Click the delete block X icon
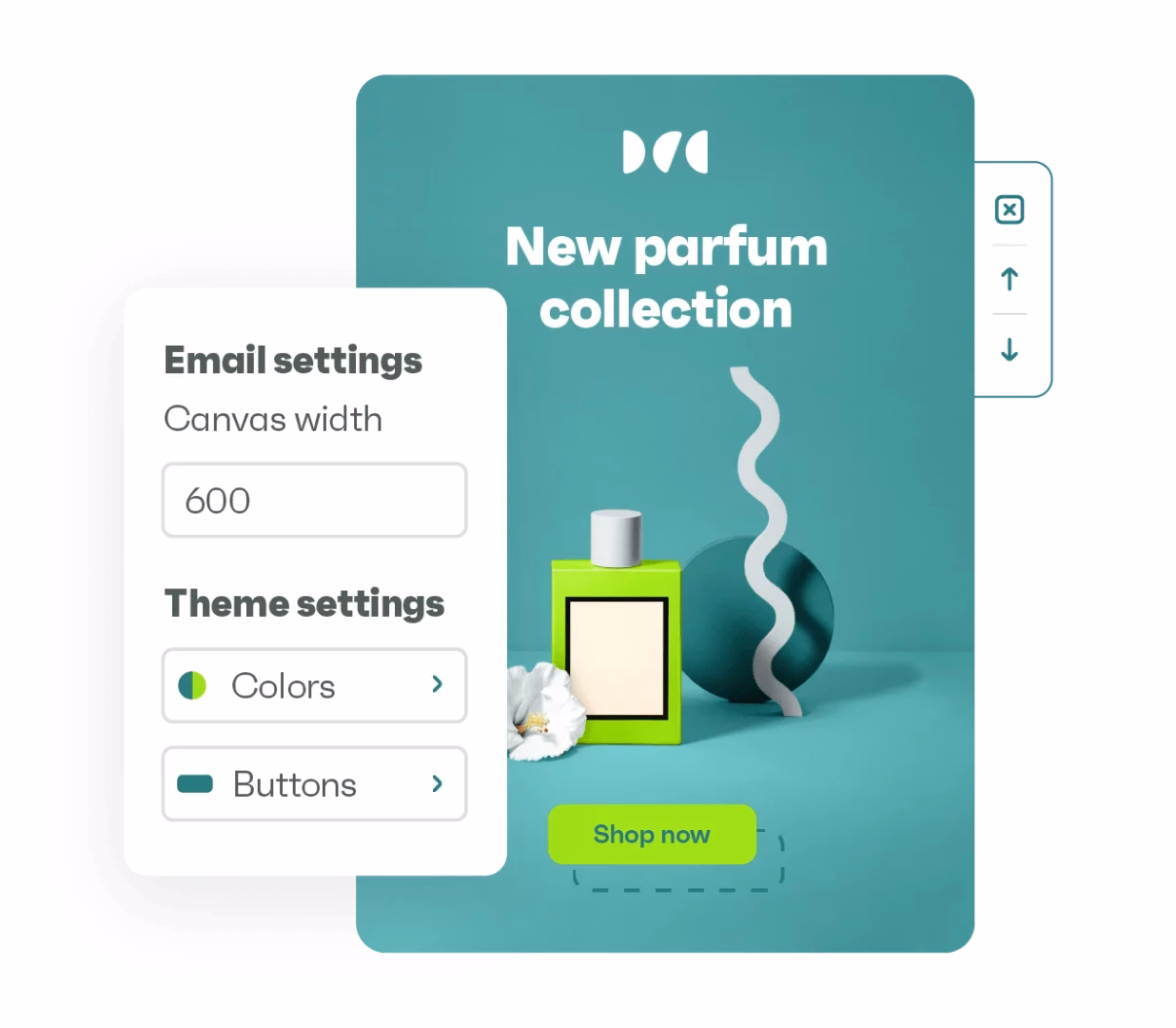The height and width of the screenshot is (1028, 1176). 1009,209
